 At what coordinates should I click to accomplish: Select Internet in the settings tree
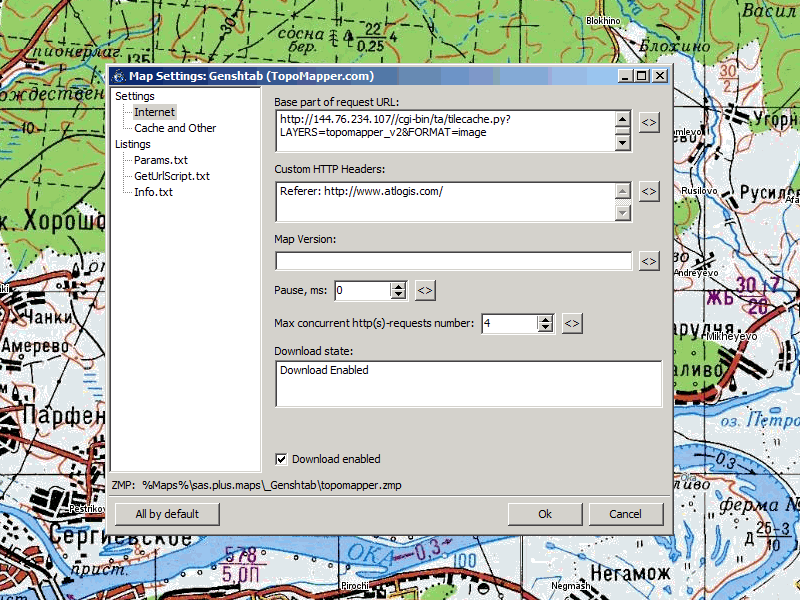pyautogui.click(x=154, y=112)
